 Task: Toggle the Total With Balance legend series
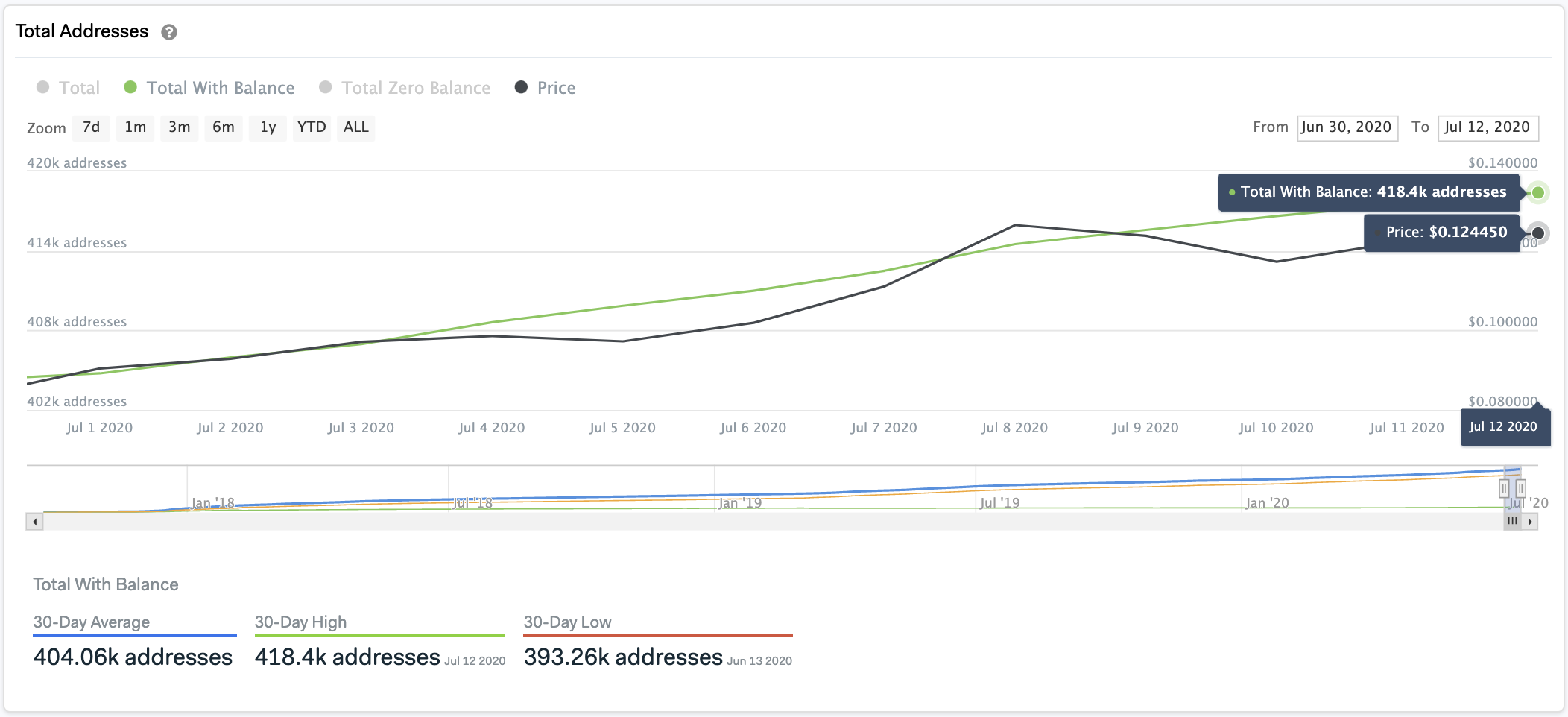pyautogui.click(x=209, y=88)
